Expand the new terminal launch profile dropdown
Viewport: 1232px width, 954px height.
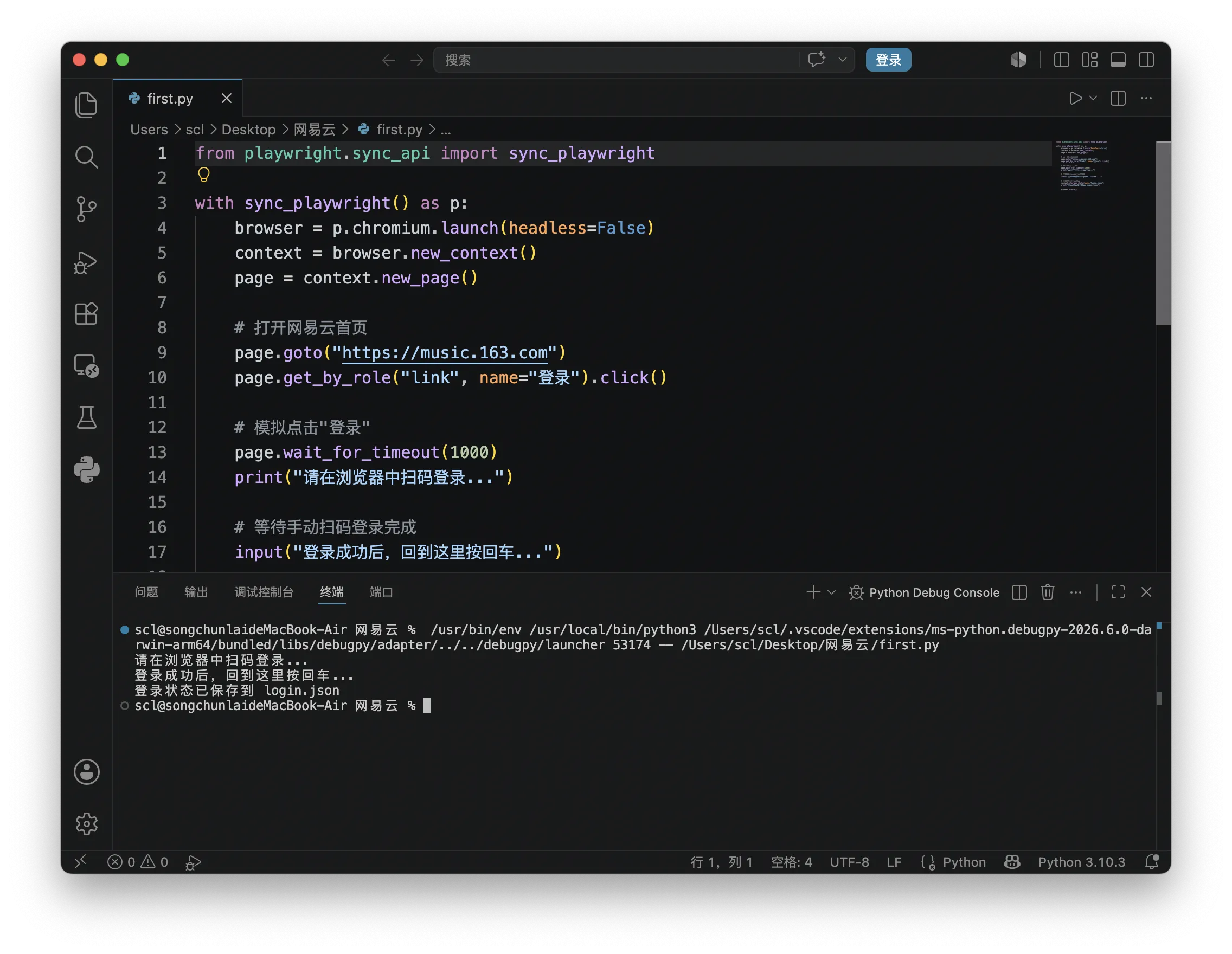pyautogui.click(x=831, y=592)
